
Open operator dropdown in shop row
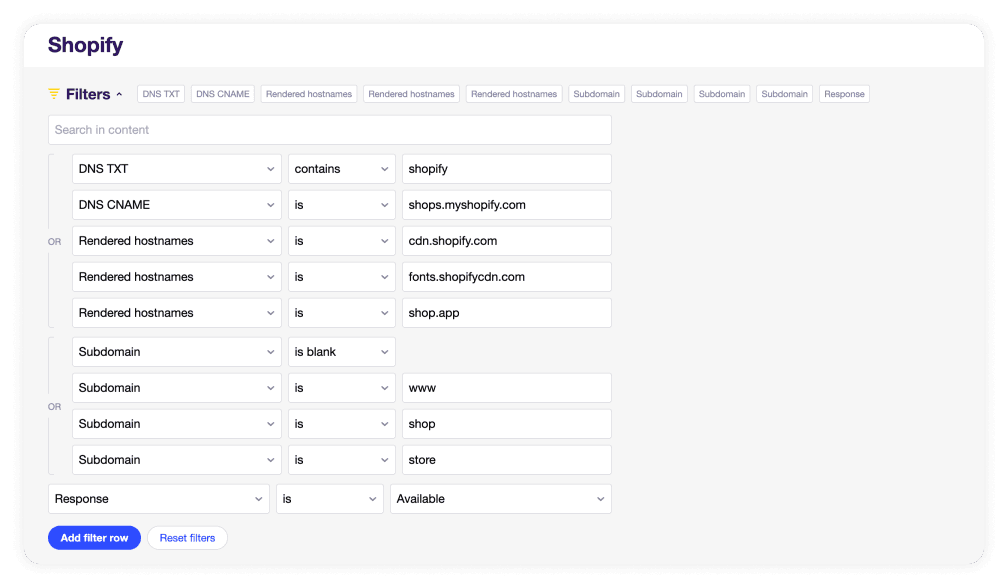(341, 424)
